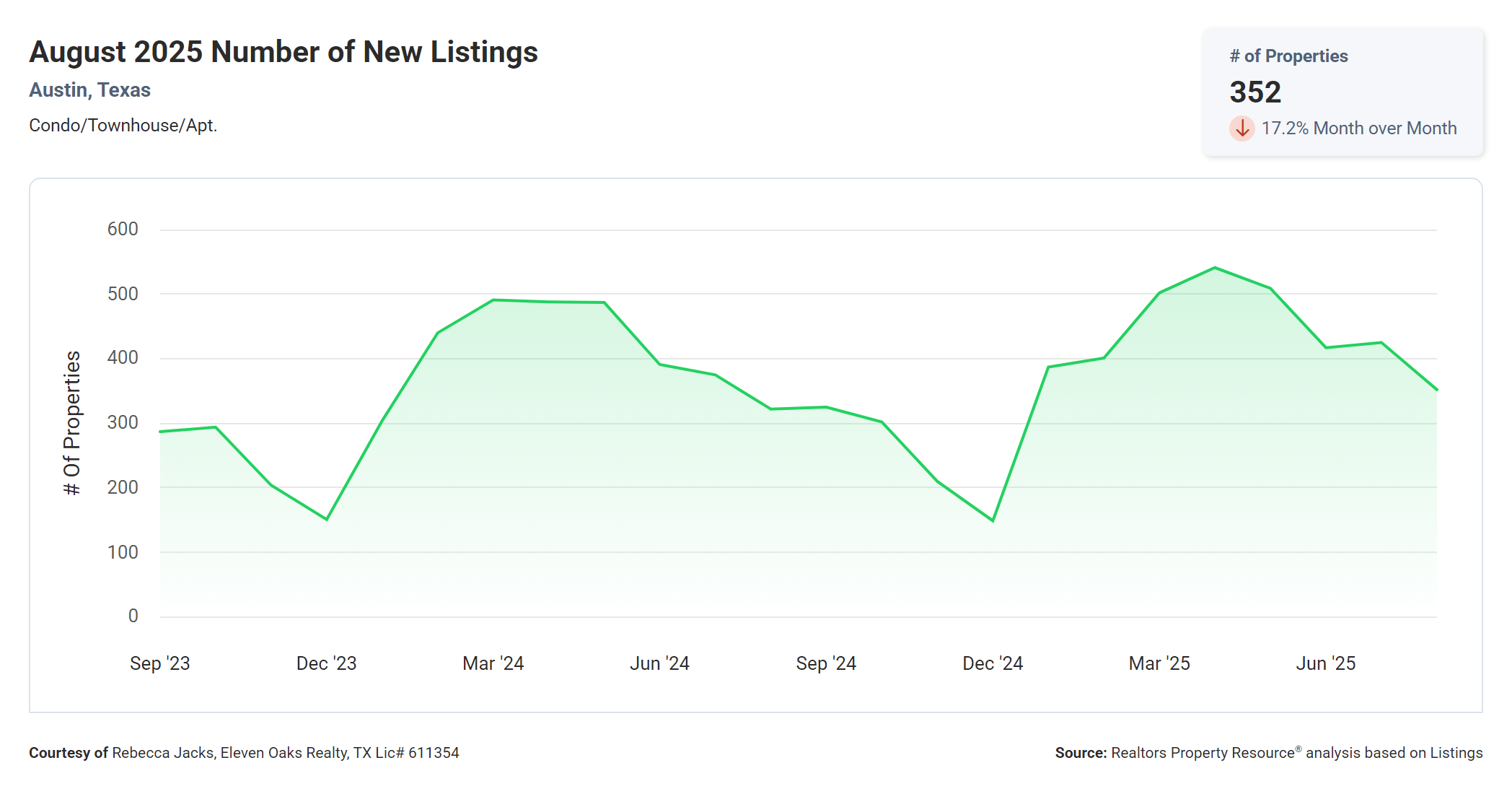The image size is (1512, 794).
Task: Click the Source: Realtors Property Resource text
Action: pyautogui.click(x=1268, y=753)
